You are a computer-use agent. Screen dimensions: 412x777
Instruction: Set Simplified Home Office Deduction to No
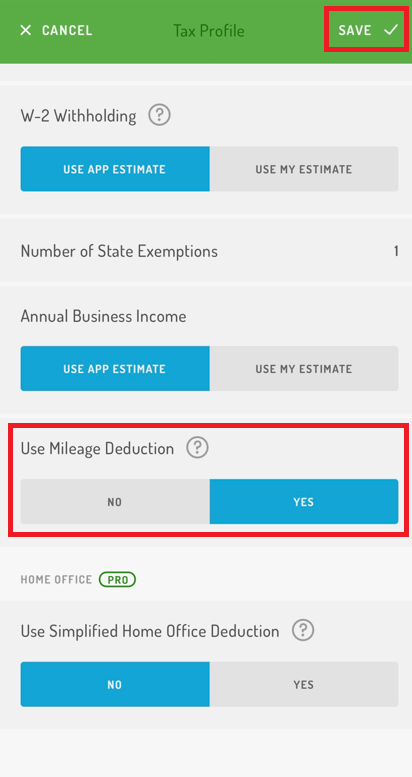click(115, 684)
